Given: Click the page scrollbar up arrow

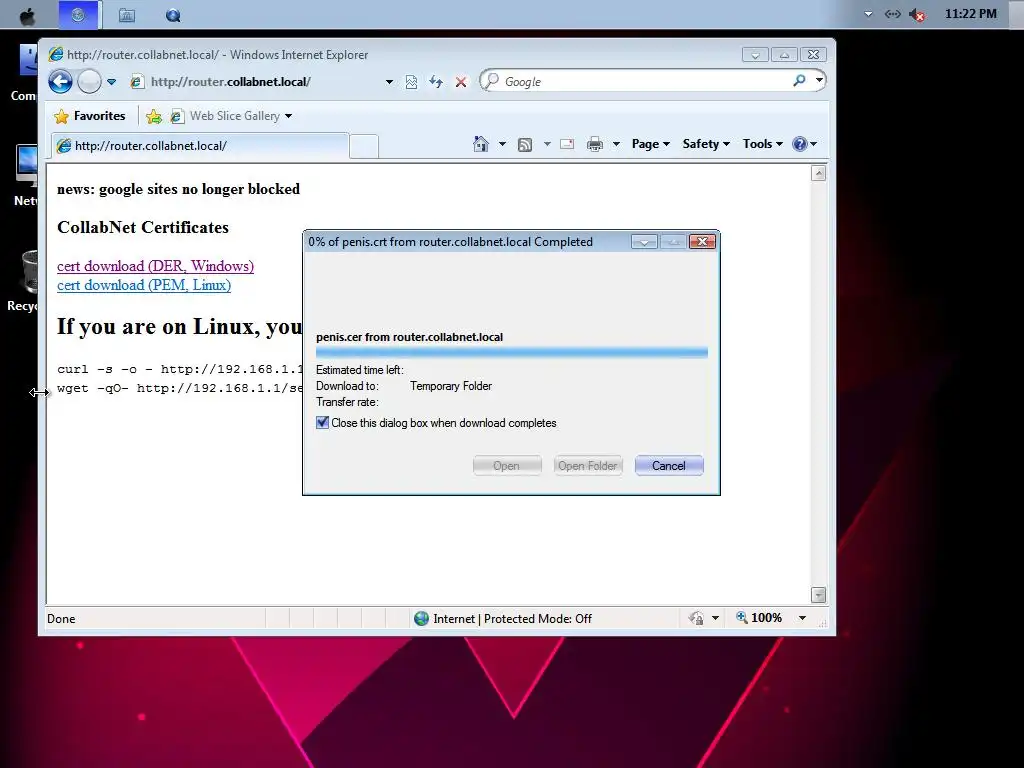Looking at the screenshot, I should tap(818, 173).
